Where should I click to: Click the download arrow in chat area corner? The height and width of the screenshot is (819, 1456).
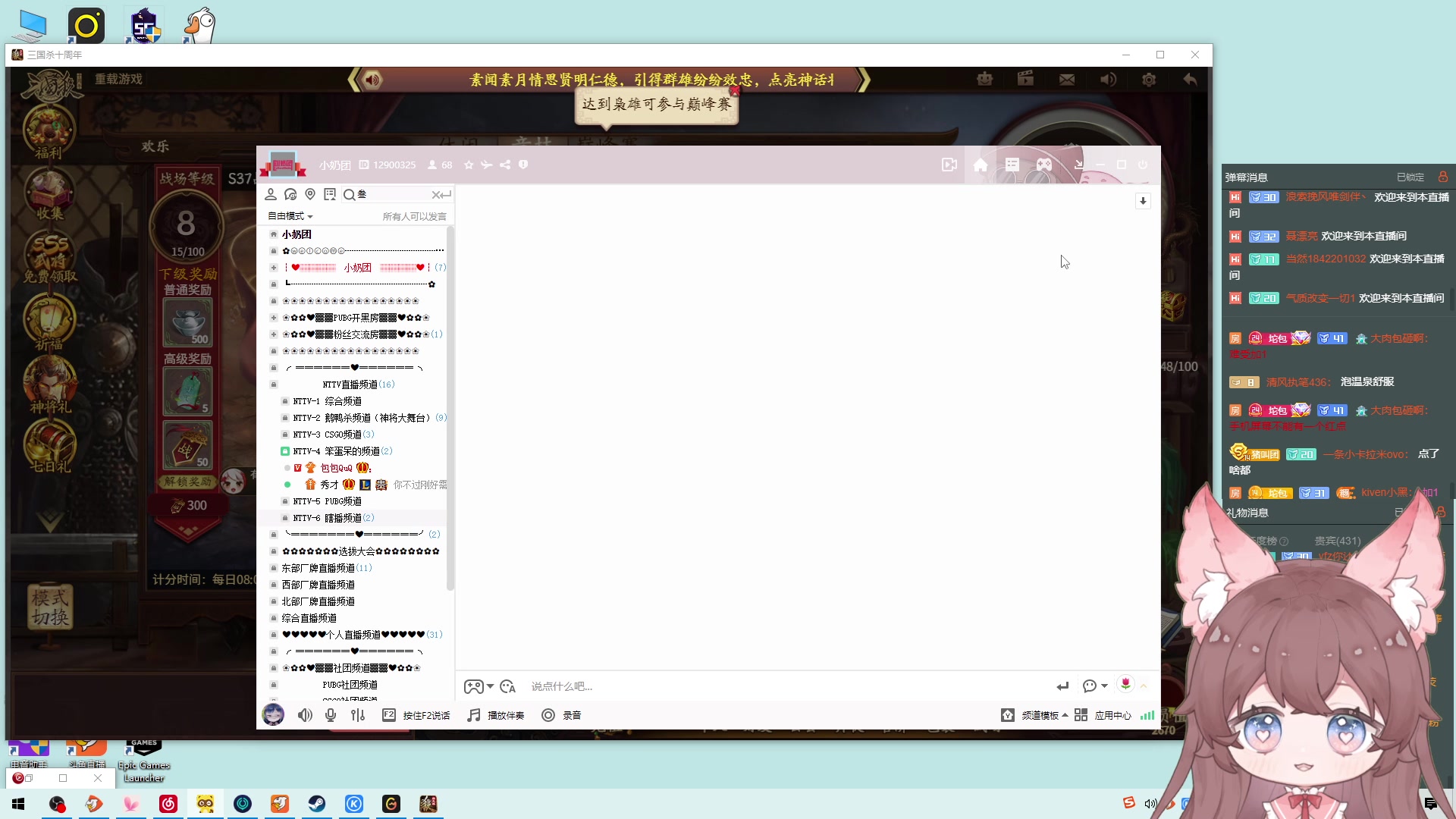click(1143, 201)
